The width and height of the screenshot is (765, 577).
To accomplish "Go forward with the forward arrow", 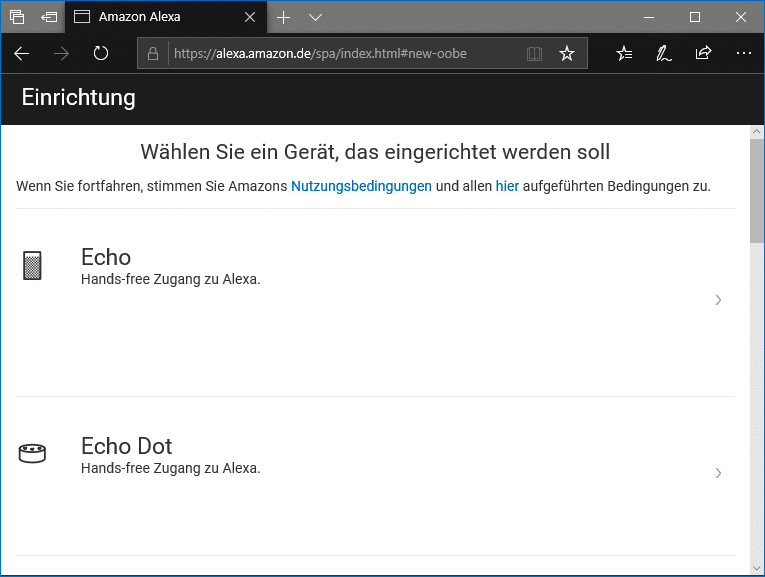I will click(x=61, y=53).
